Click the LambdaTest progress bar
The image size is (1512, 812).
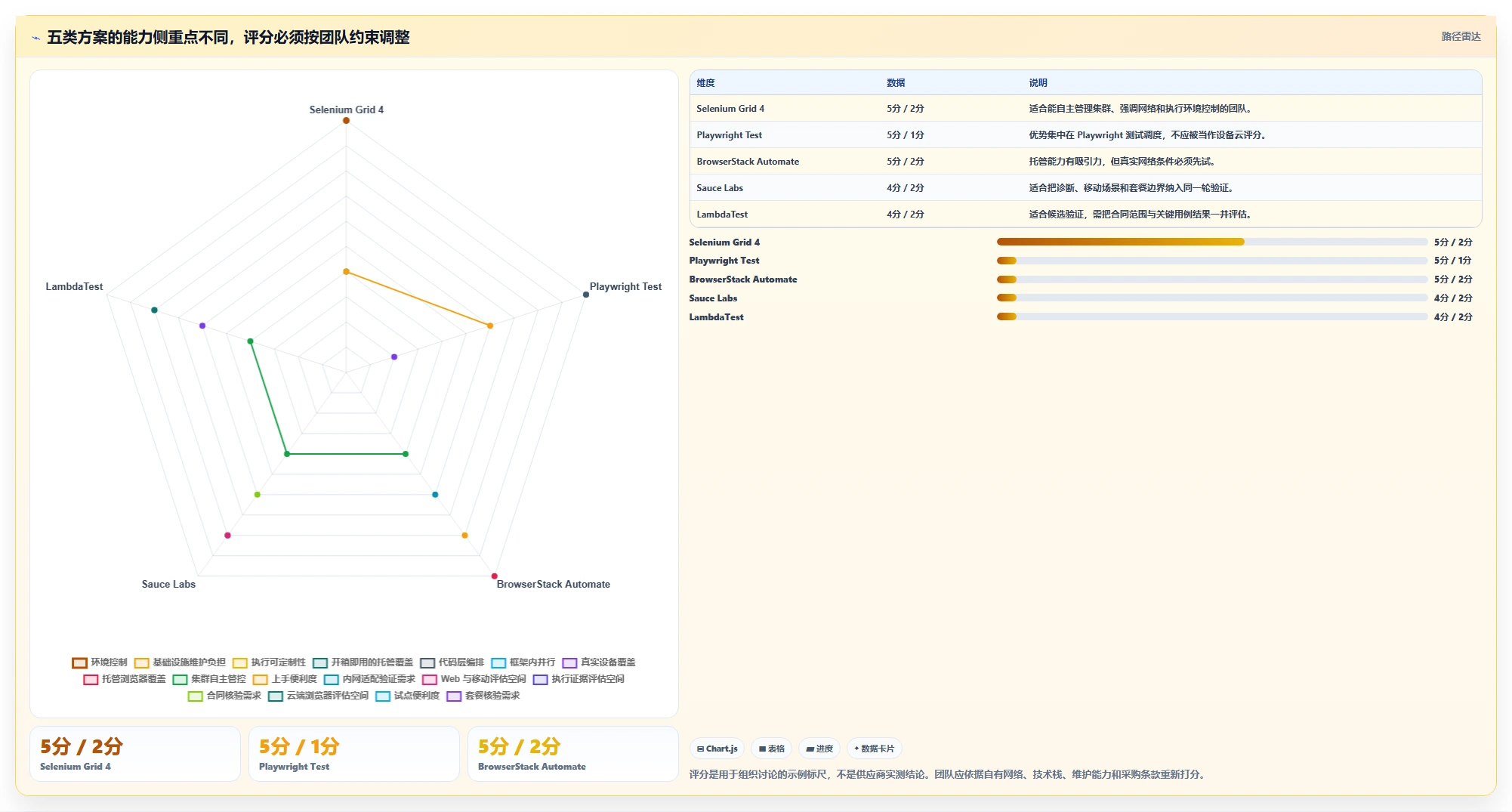pos(1211,316)
